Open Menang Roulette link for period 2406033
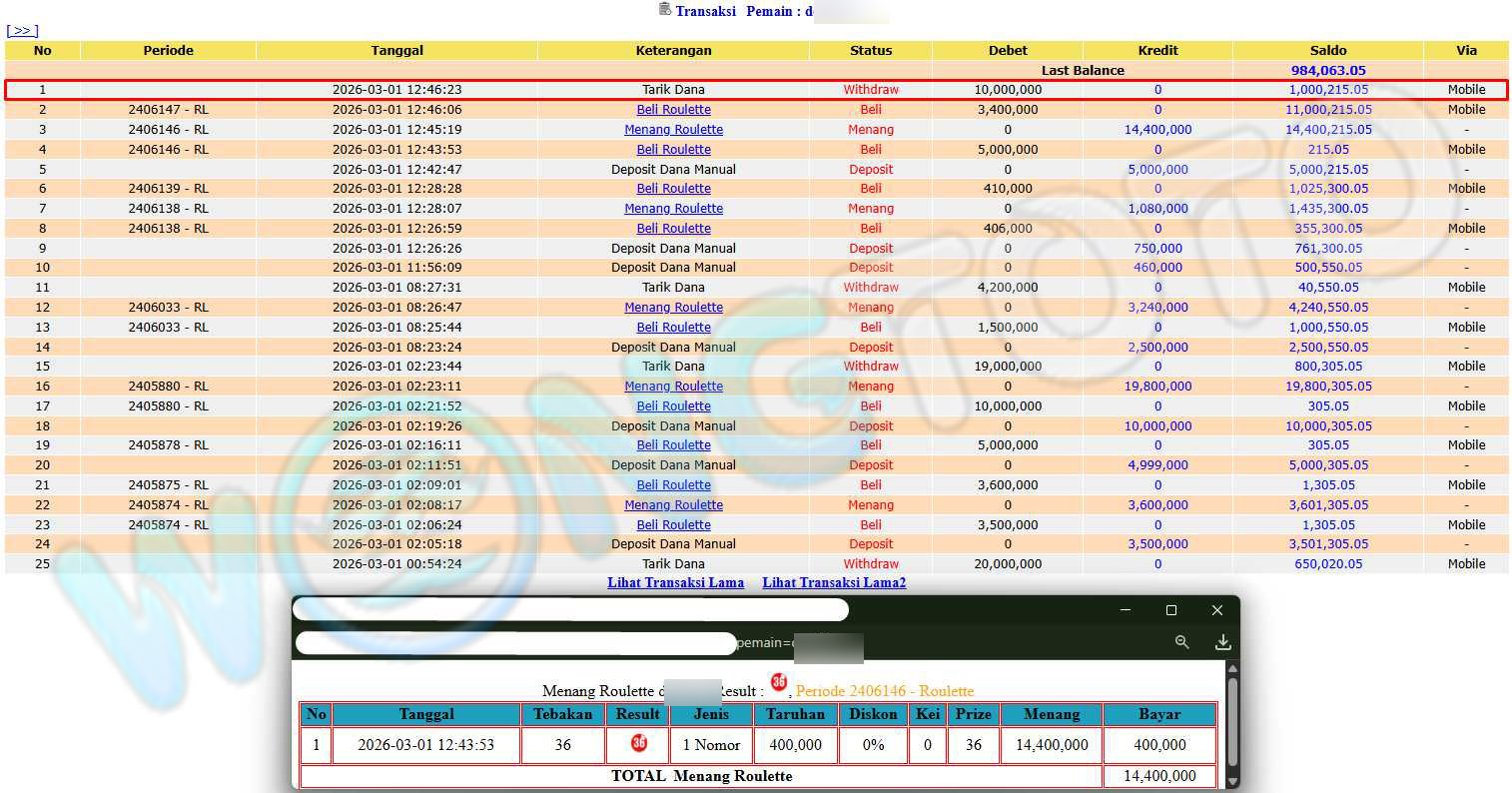The height and width of the screenshot is (793, 1512). (673, 308)
